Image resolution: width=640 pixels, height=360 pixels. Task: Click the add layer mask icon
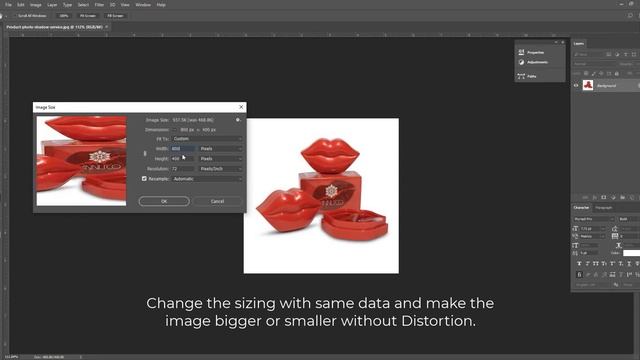(x=604, y=197)
